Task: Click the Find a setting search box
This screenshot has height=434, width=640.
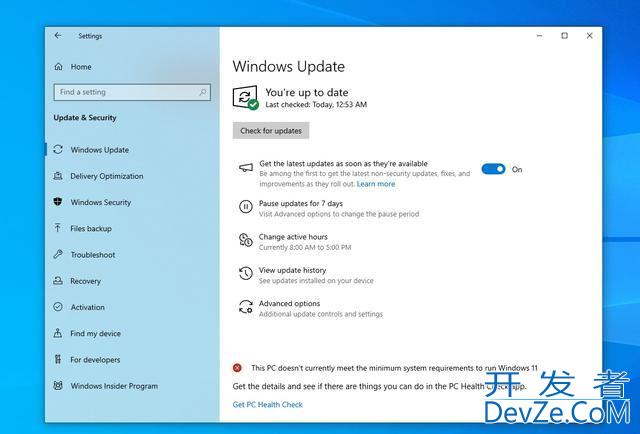Action: click(125, 92)
